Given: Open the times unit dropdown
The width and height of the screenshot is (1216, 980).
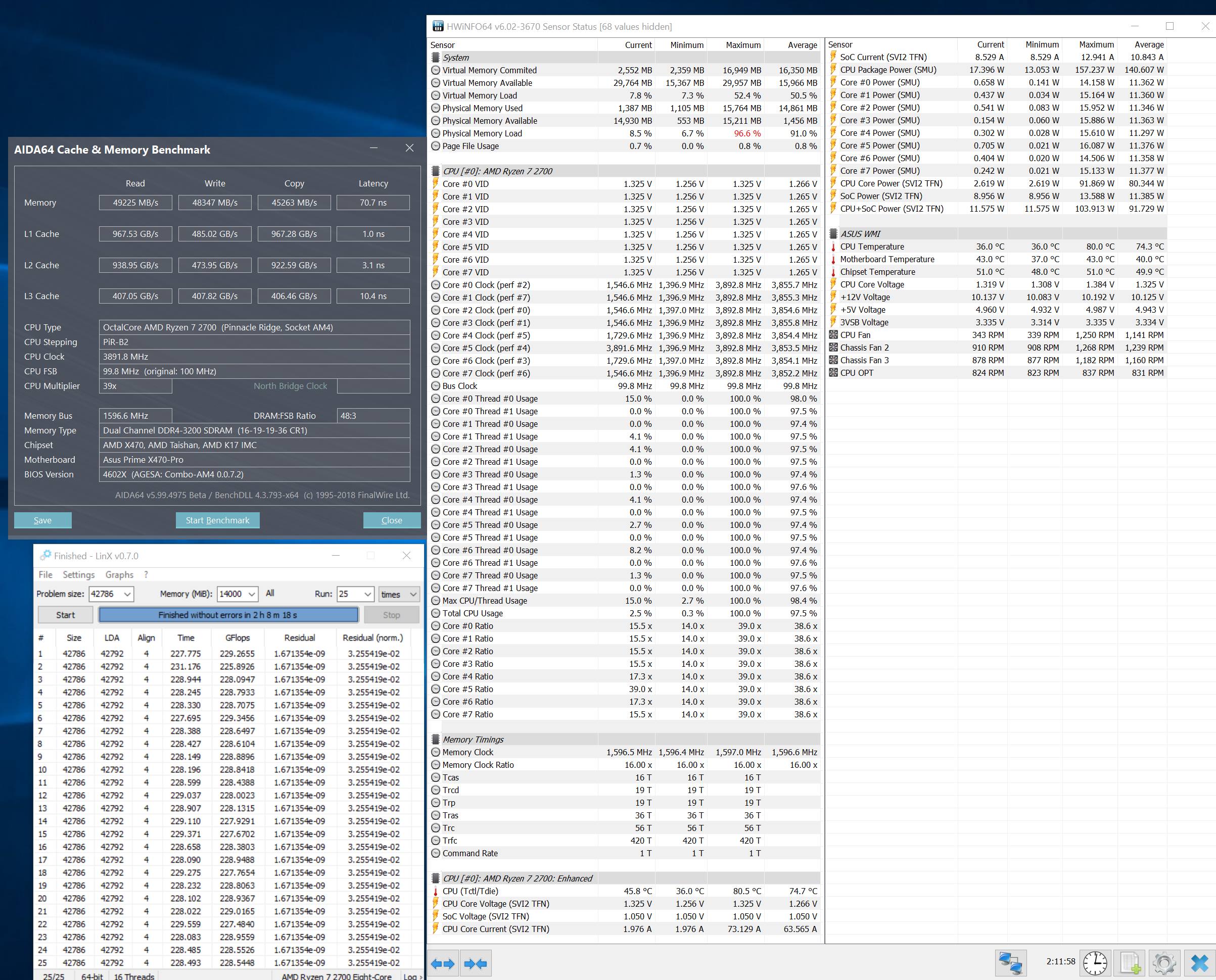Looking at the screenshot, I should coord(413,594).
